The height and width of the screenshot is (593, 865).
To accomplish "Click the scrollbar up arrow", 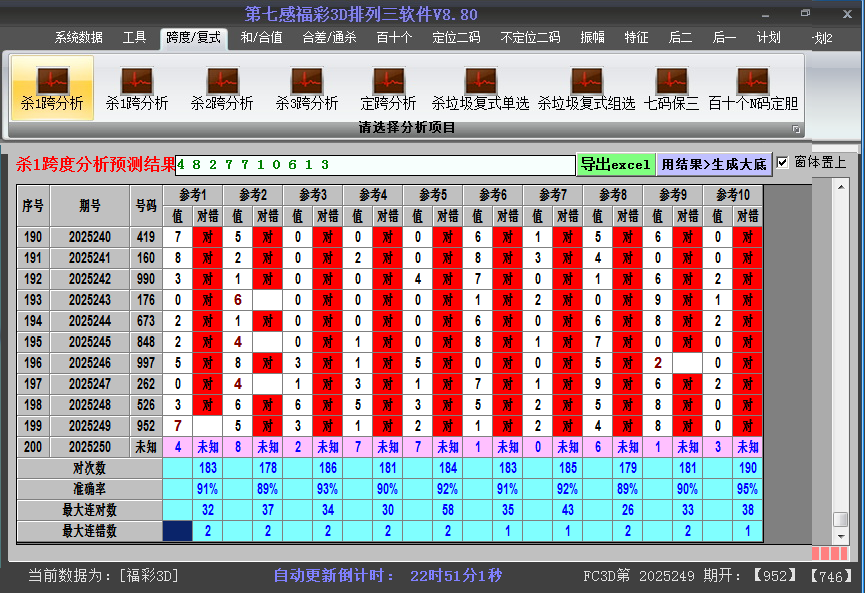I will tap(841, 188).
